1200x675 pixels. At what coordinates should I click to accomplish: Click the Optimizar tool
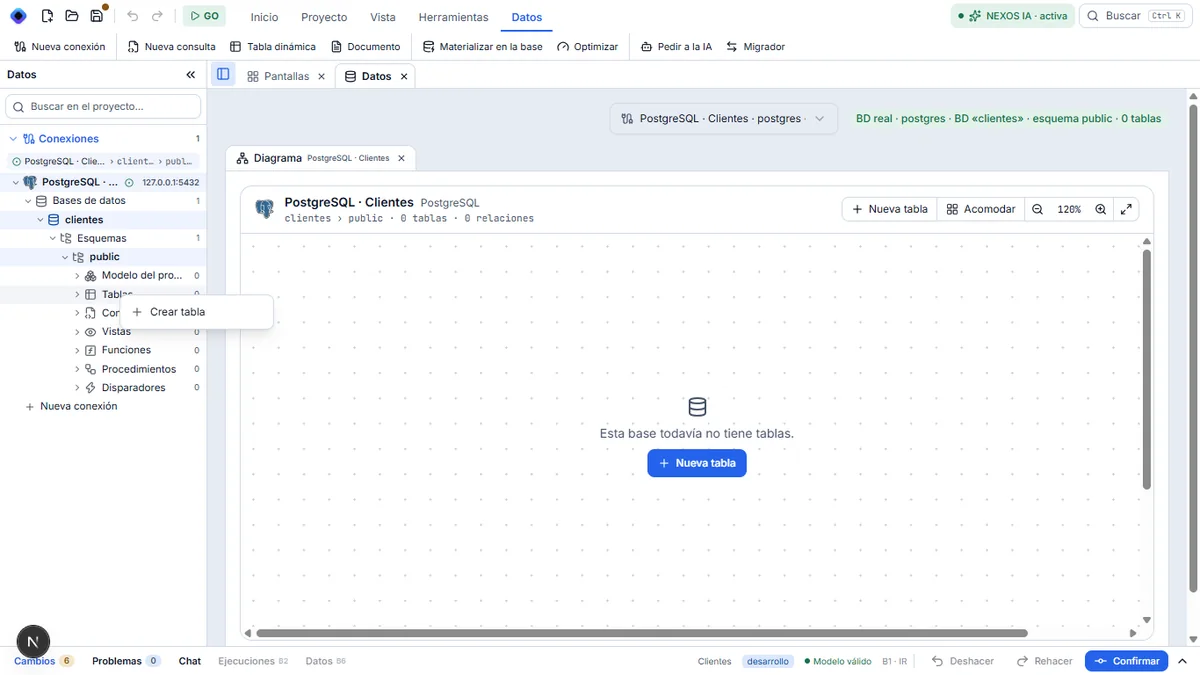point(588,47)
